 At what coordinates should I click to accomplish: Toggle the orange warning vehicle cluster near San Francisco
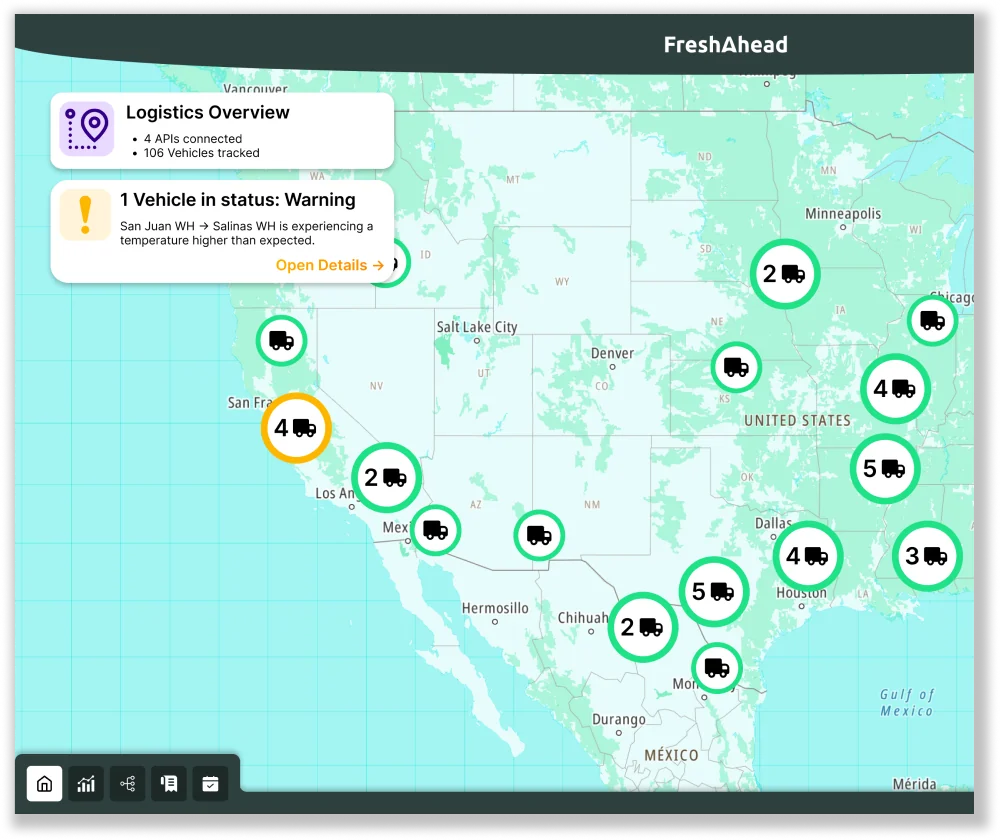295,427
